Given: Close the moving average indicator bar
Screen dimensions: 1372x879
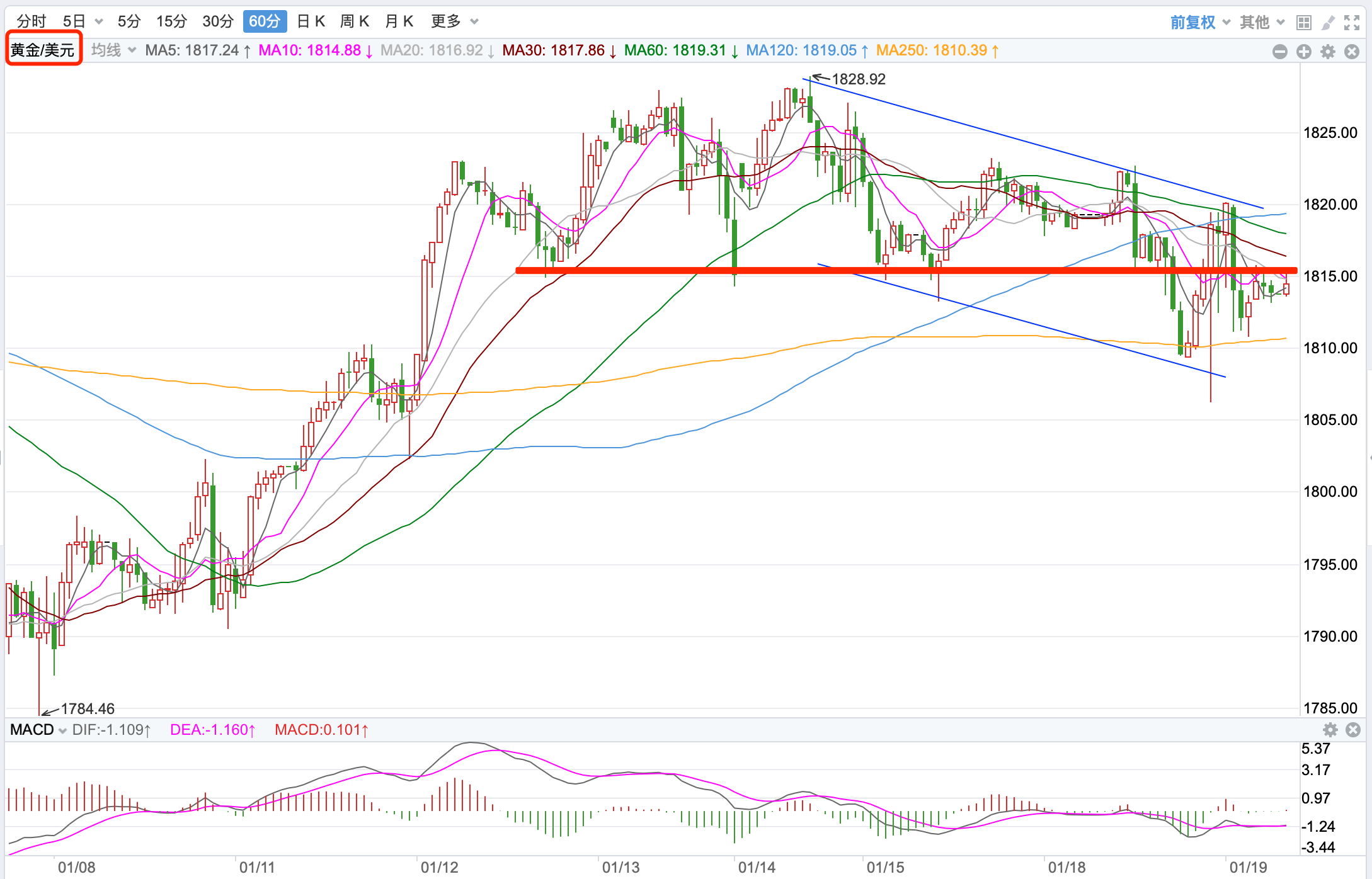Looking at the screenshot, I should [1352, 52].
